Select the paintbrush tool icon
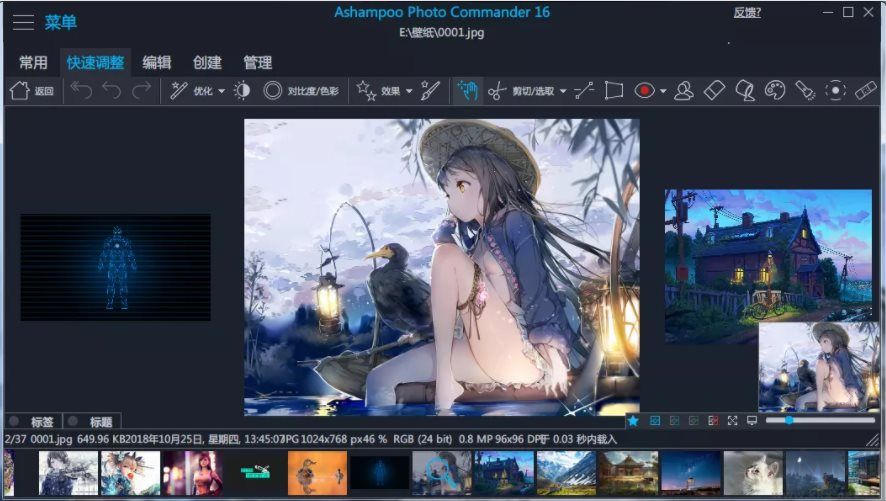886x501 pixels. tap(431, 91)
